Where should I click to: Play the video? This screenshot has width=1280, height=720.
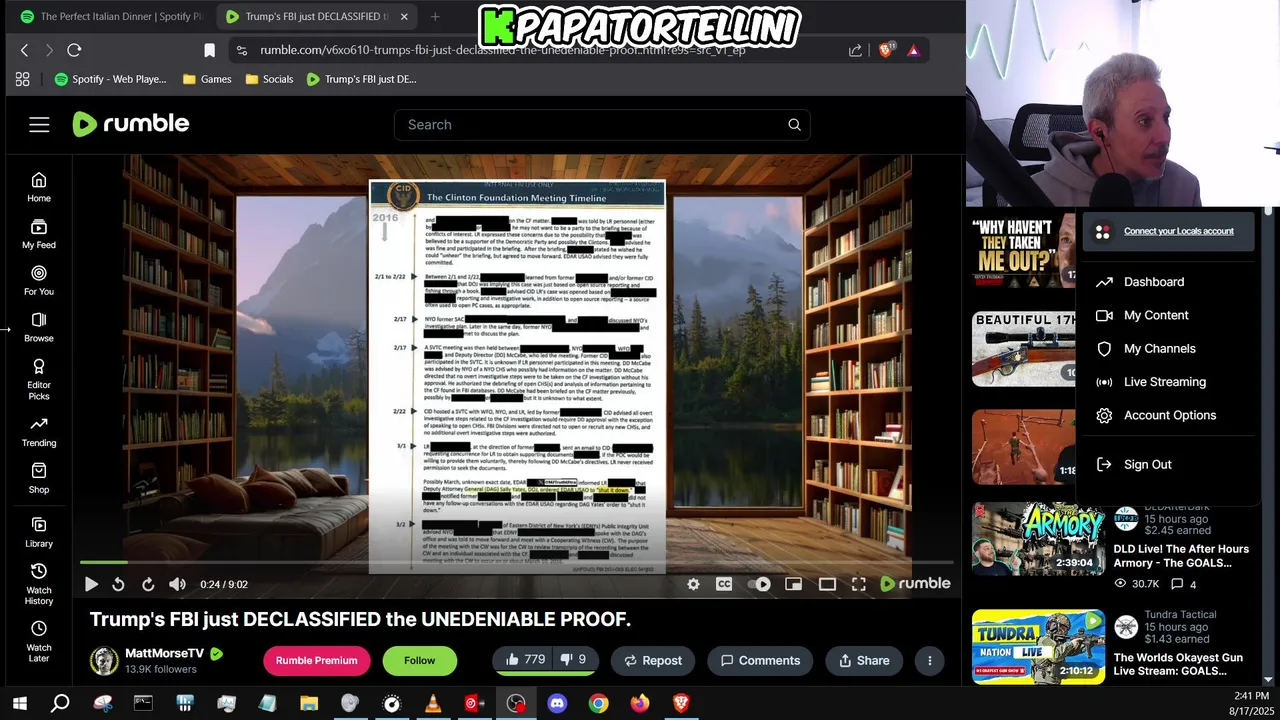(91, 584)
